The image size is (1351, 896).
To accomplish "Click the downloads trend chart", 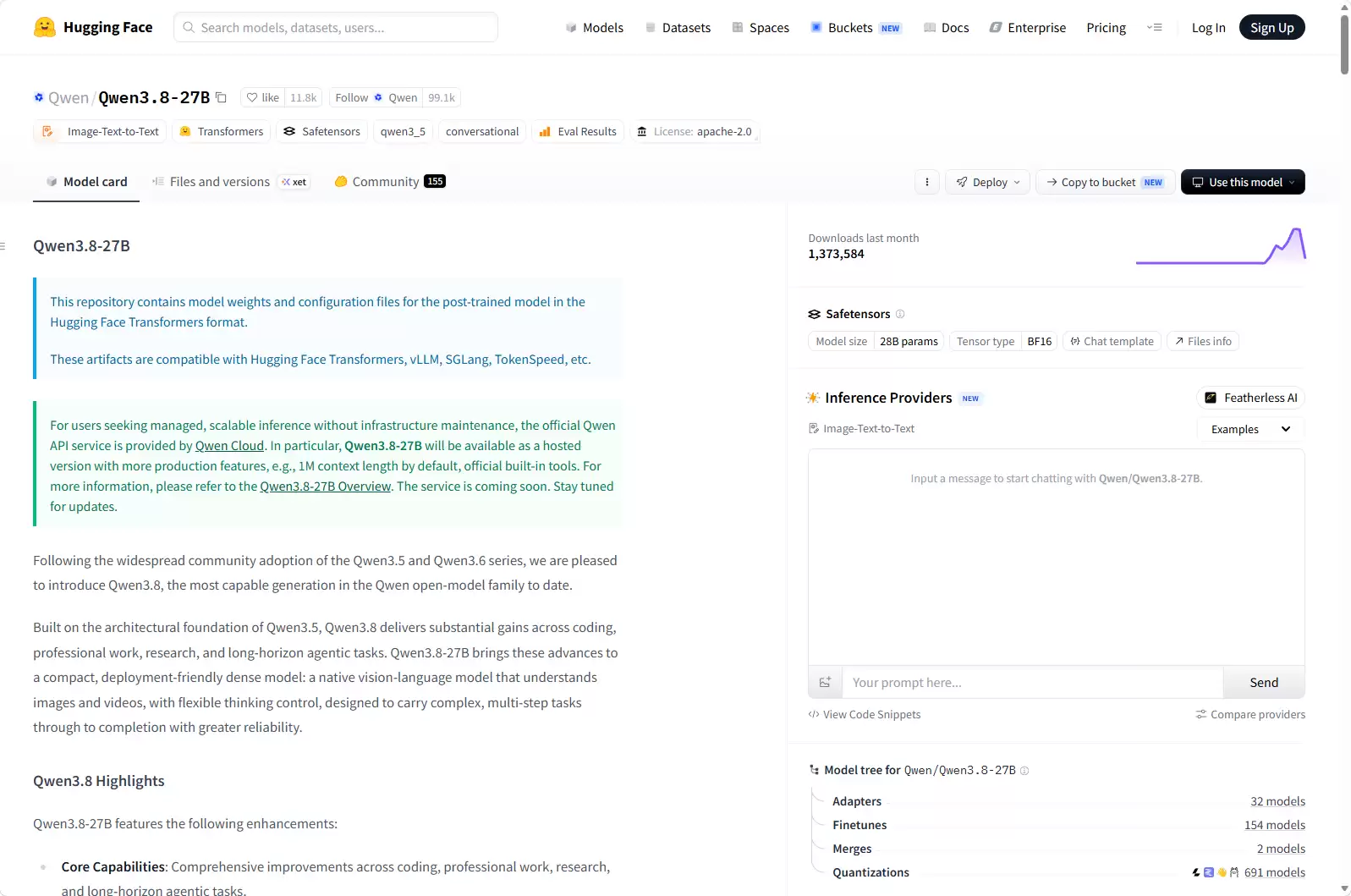I will [1221, 246].
